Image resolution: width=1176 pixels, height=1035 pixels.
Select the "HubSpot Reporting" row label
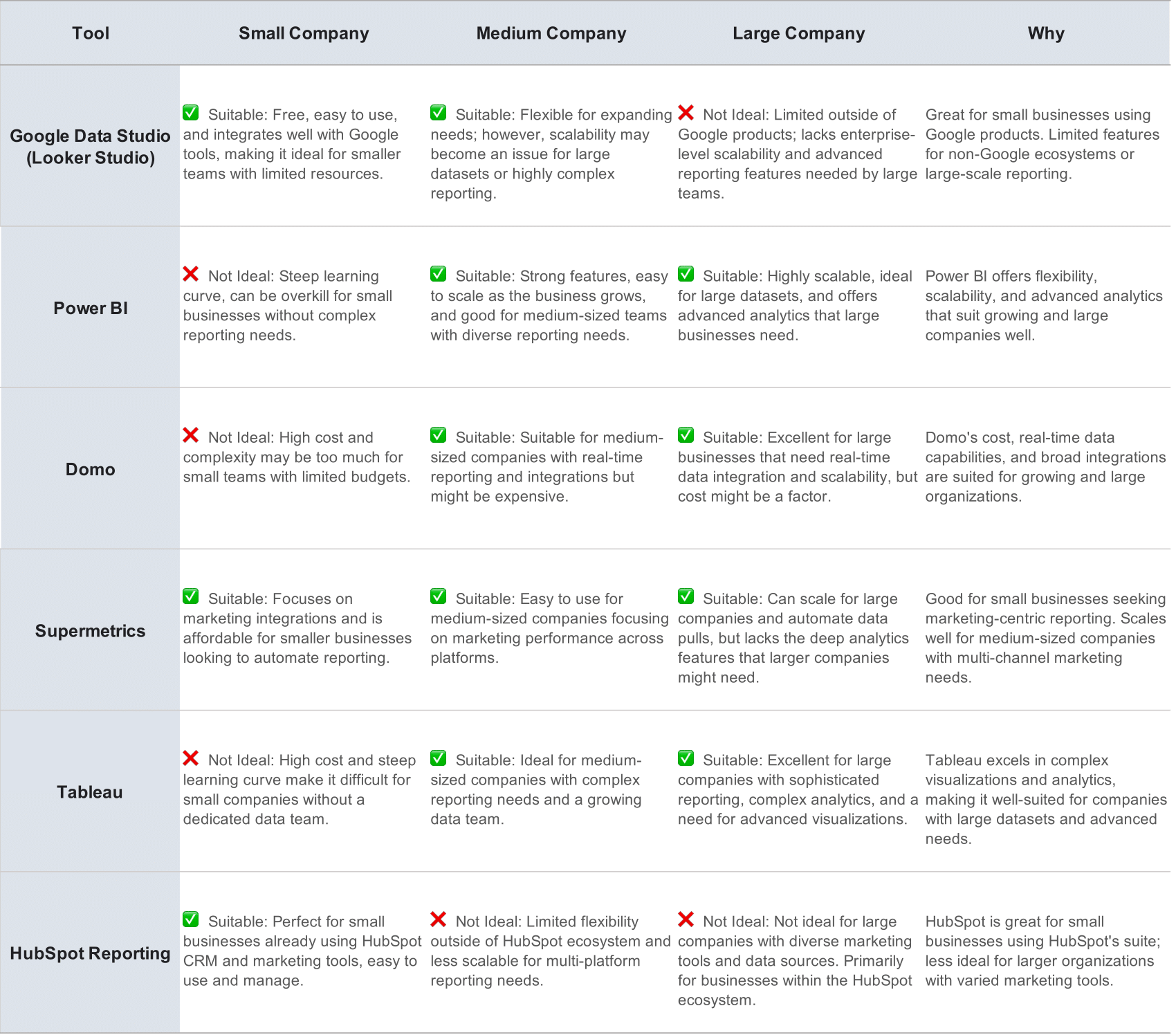point(90,953)
